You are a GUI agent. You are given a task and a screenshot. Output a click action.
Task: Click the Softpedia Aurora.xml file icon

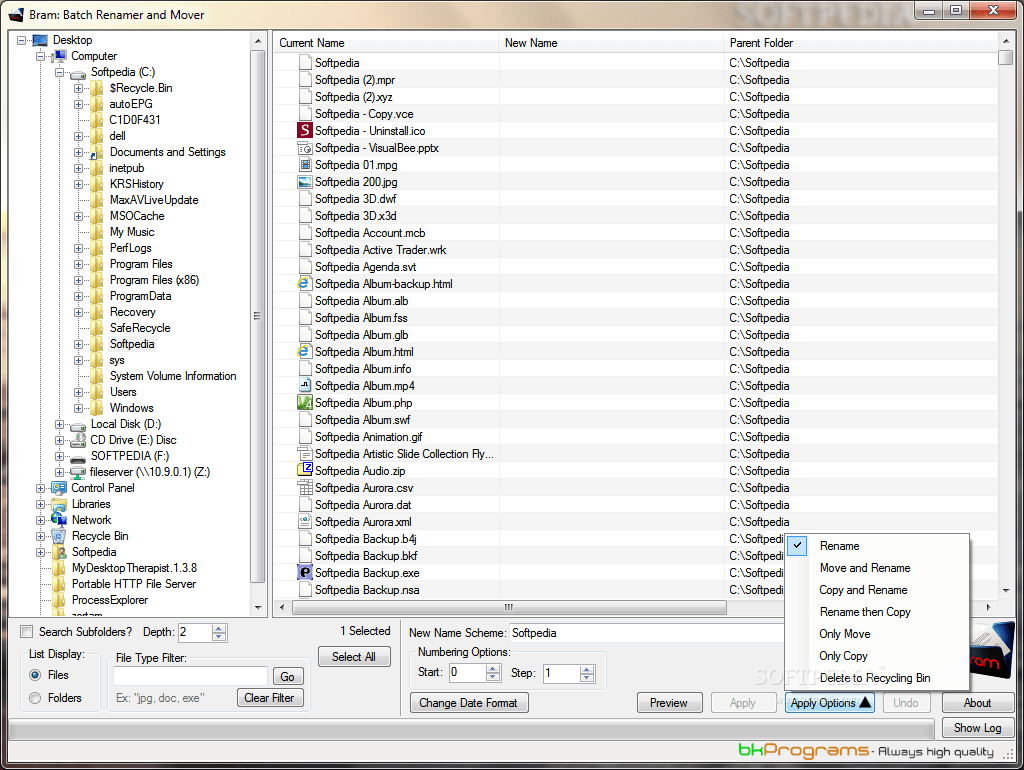point(304,521)
